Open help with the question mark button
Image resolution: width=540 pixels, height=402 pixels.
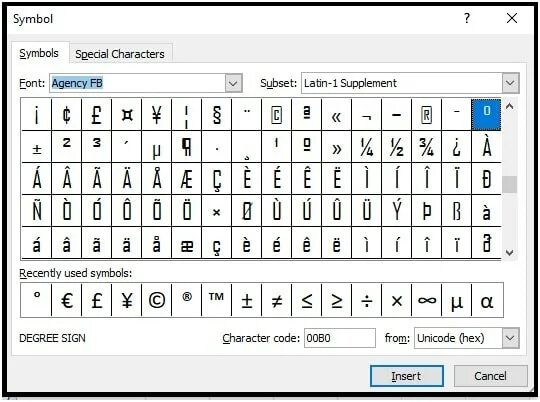(467, 18)
